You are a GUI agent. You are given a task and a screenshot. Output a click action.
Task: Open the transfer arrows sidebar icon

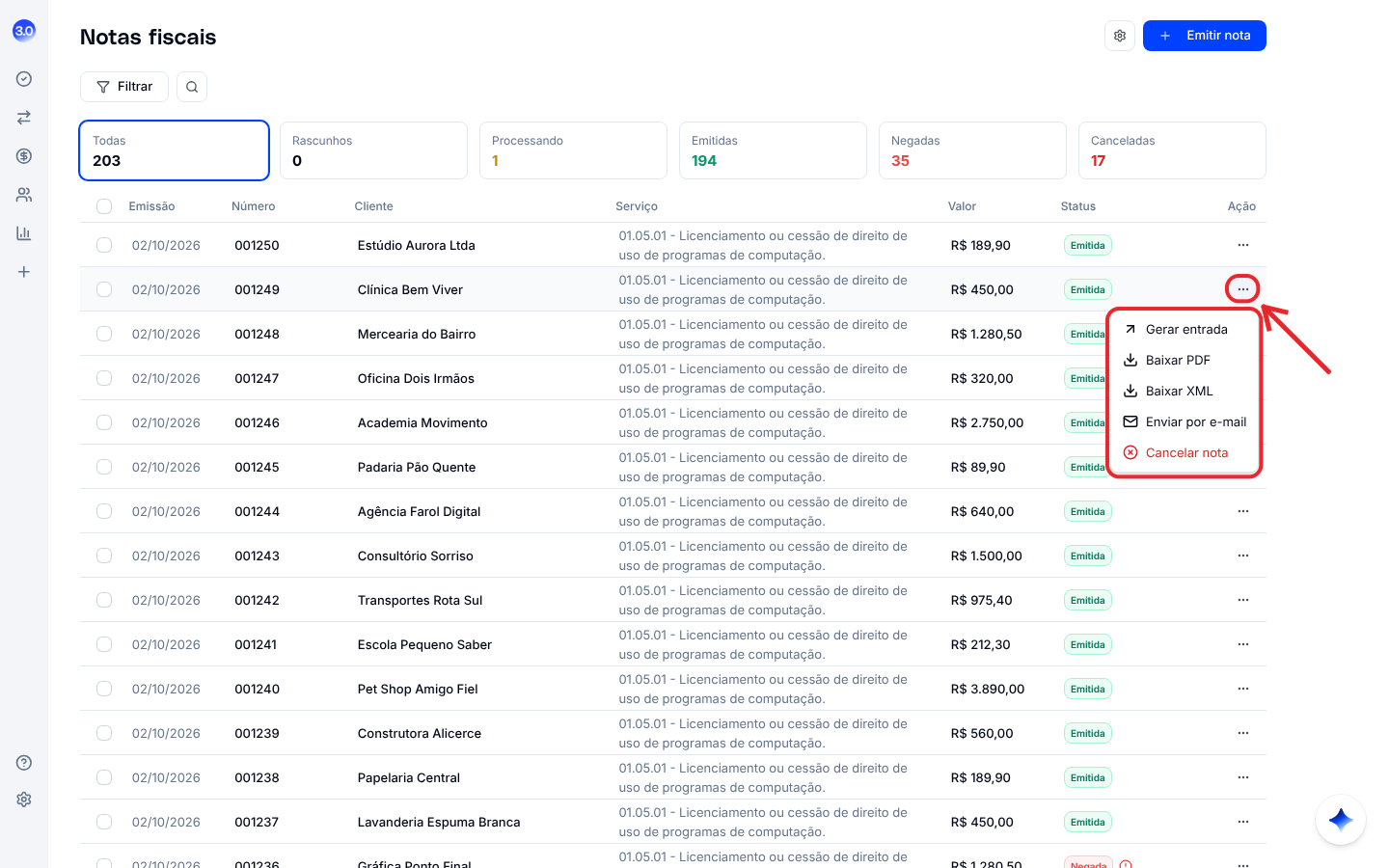click(x=24, y=118)
